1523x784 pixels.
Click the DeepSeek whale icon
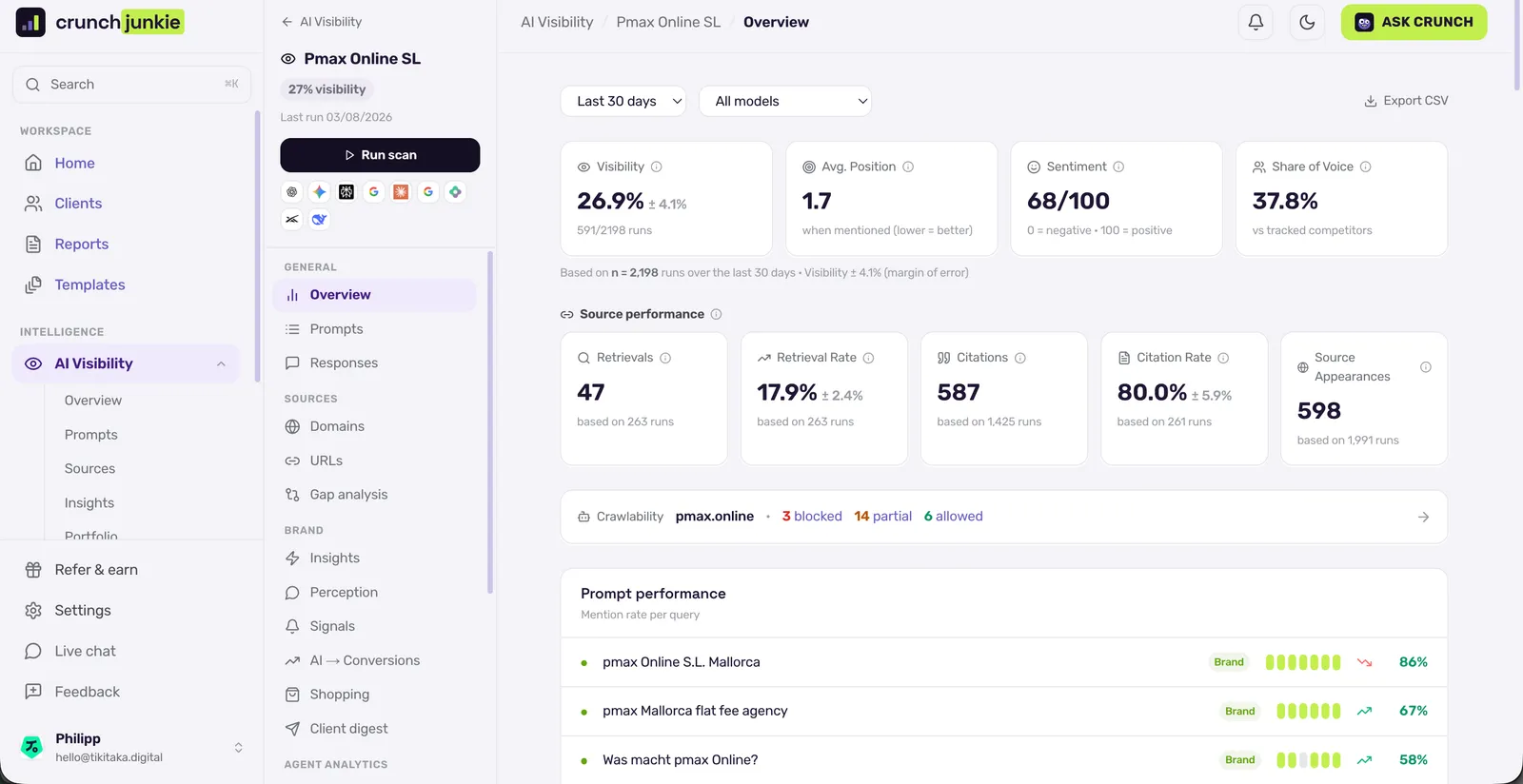pos(320,220)
